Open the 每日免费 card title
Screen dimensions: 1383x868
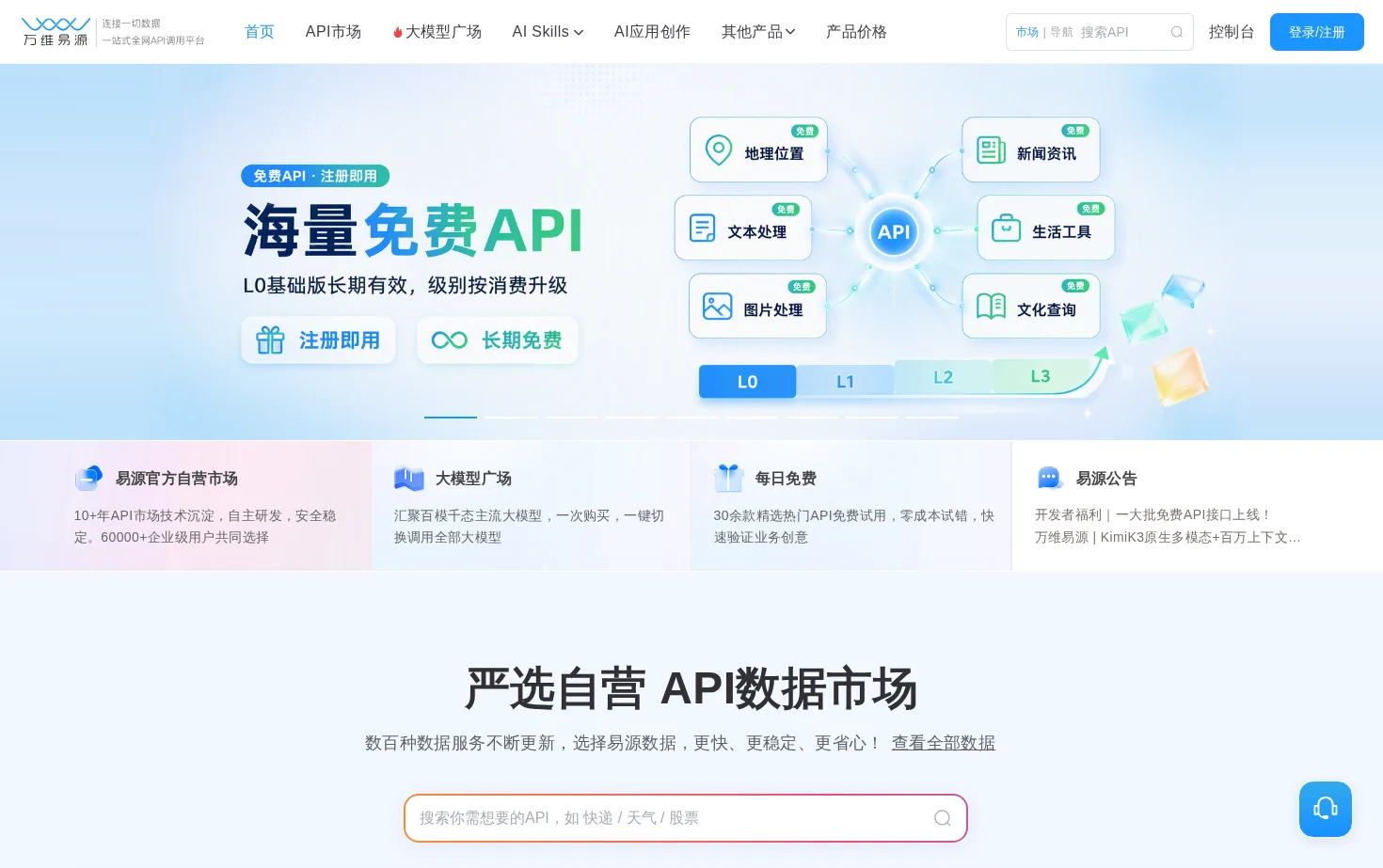(786, 479)
